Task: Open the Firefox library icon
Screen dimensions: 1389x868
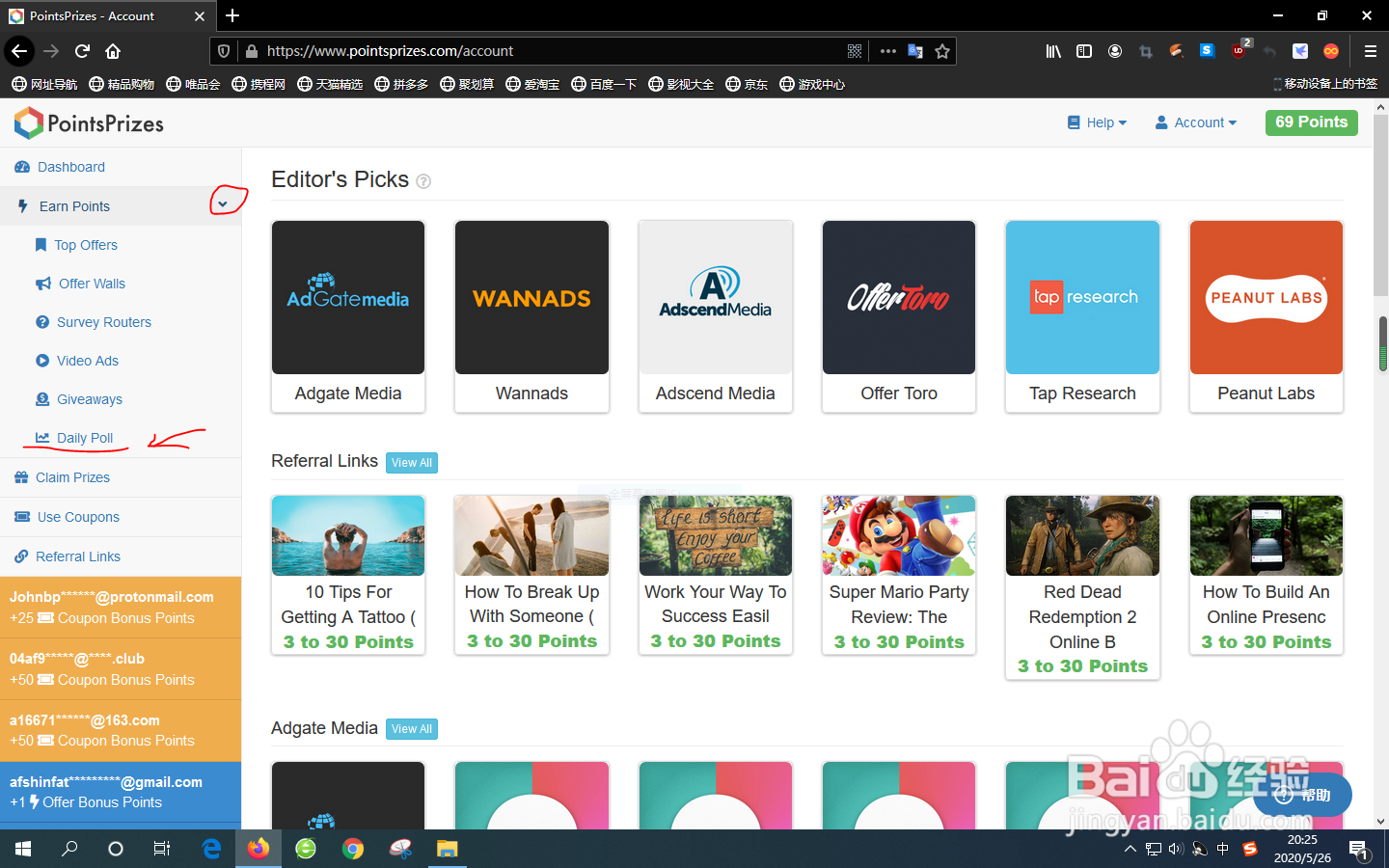Action: [1053, 51]
